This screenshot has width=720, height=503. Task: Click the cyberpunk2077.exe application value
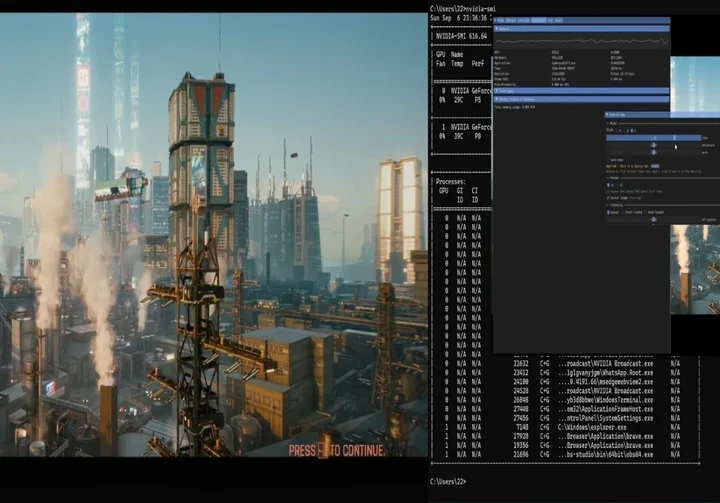[563, 63]
